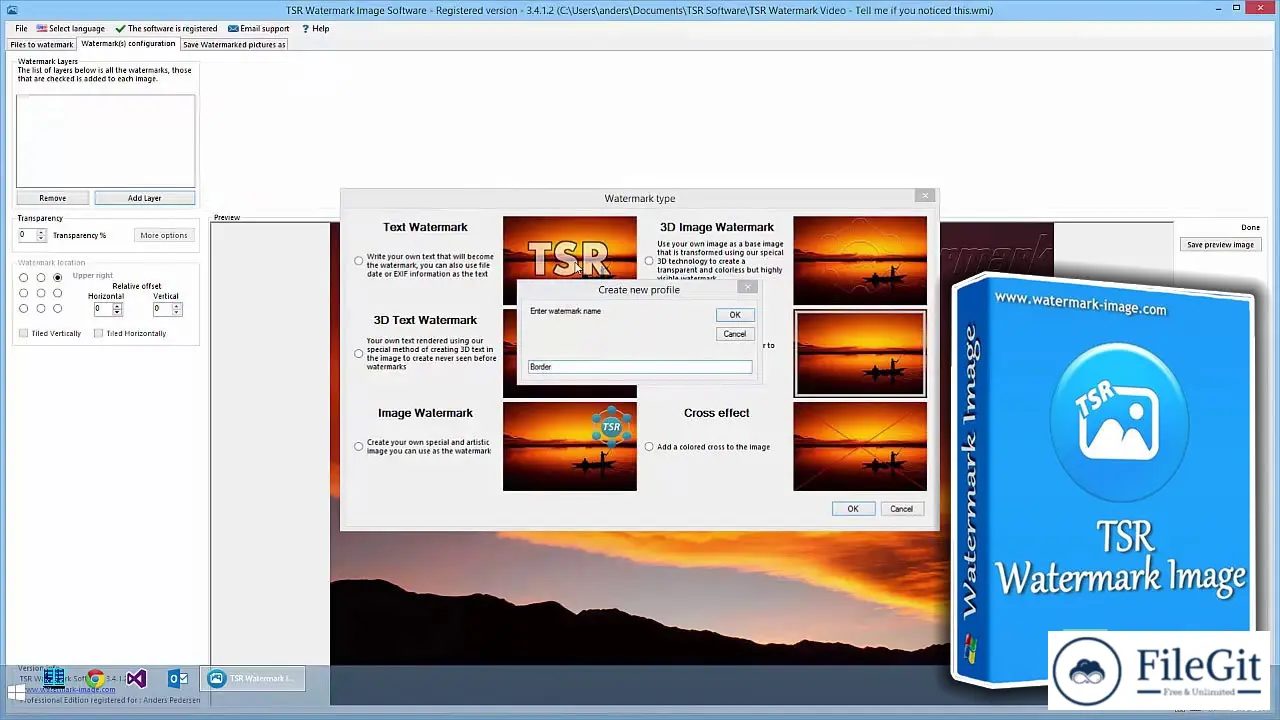Open More options for transparency
The image size is (1280, 720).
coord(164,235)
